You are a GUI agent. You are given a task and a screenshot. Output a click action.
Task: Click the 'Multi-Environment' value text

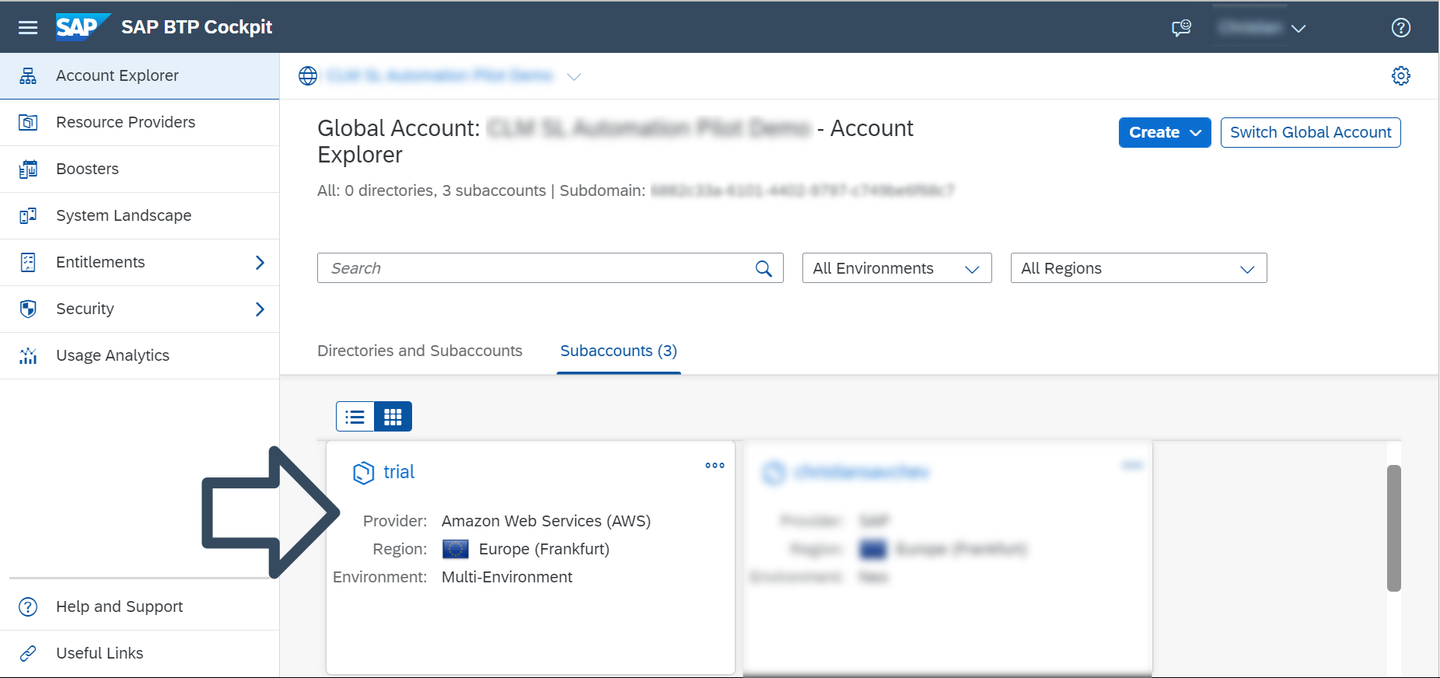(507, 577)
